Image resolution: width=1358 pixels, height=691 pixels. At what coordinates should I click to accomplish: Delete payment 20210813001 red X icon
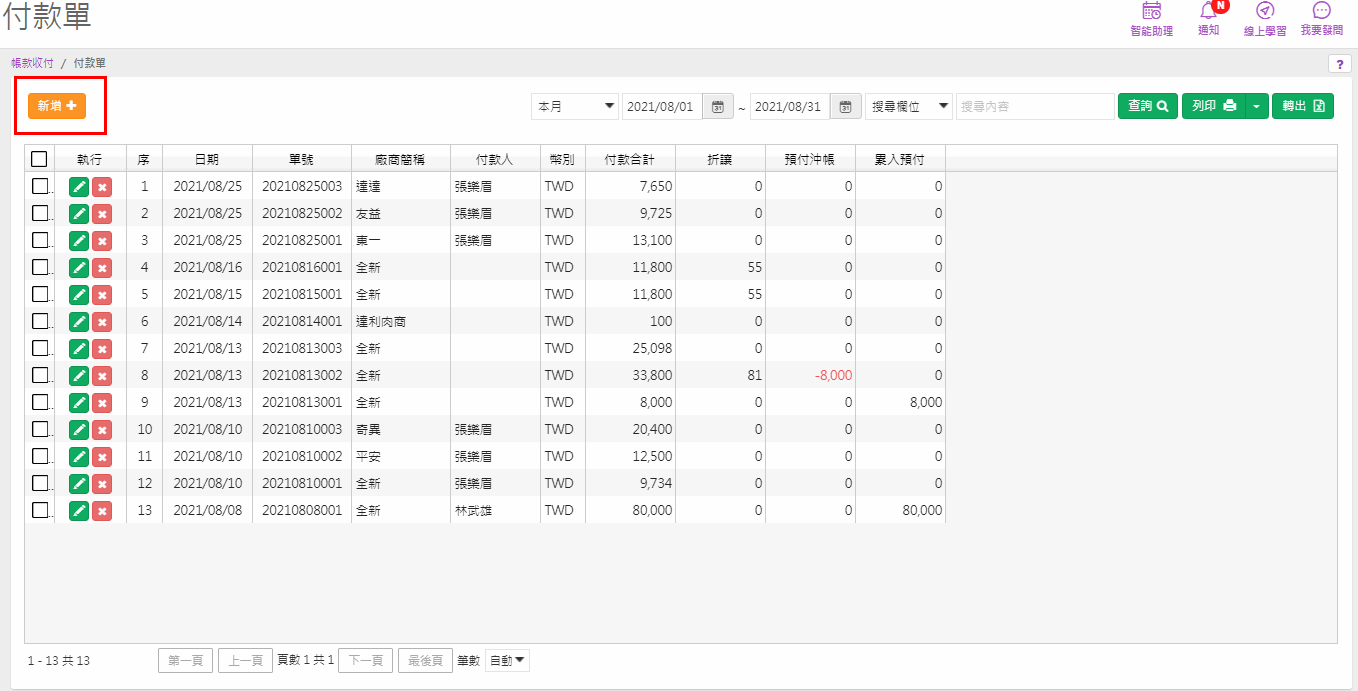[102, 403]
